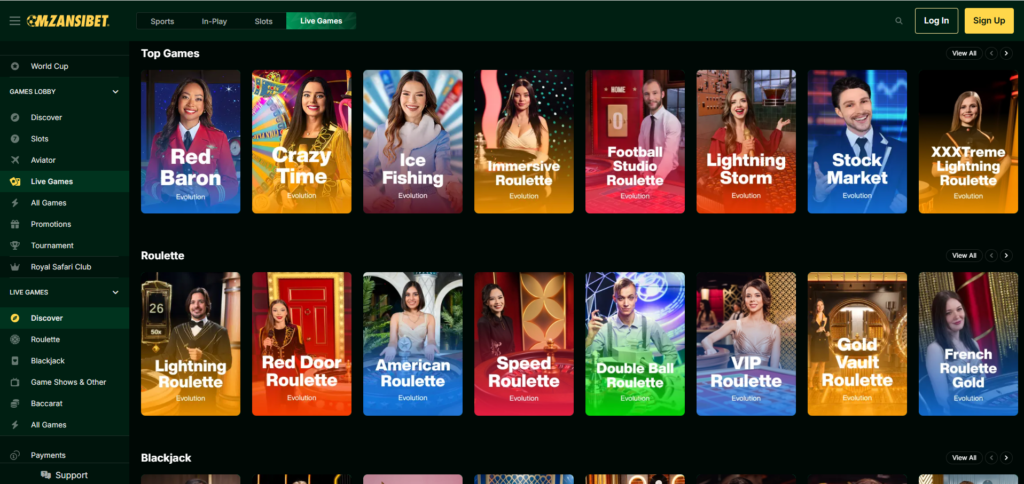Show previous Blackjack games with left arrow
Viewport: 1024px width, 484px height.
pos(991,458)
